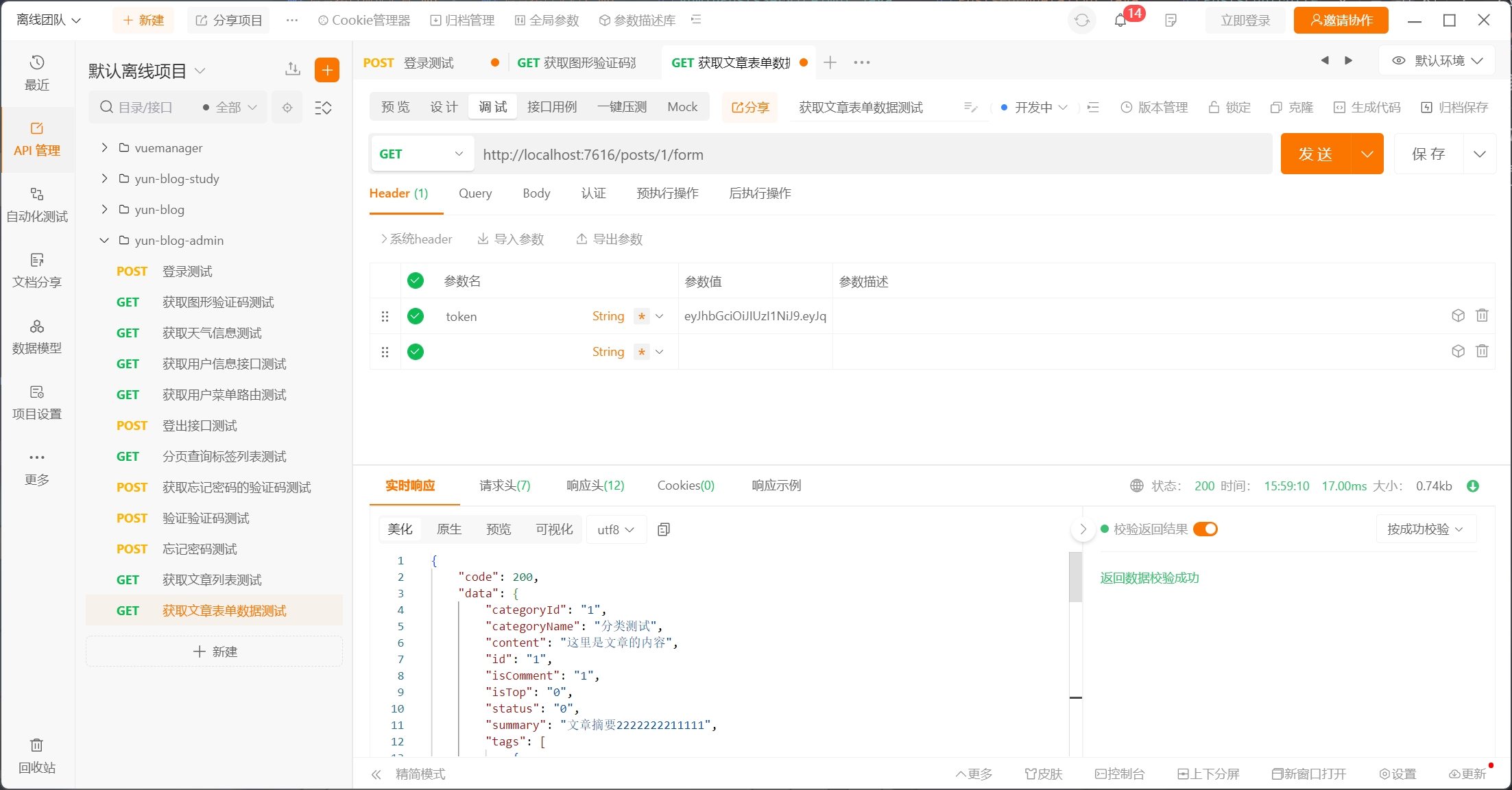This screenshot has width=1512, height=790.
Task: Click the orange plus button beside project name
Action: point(327,70)
